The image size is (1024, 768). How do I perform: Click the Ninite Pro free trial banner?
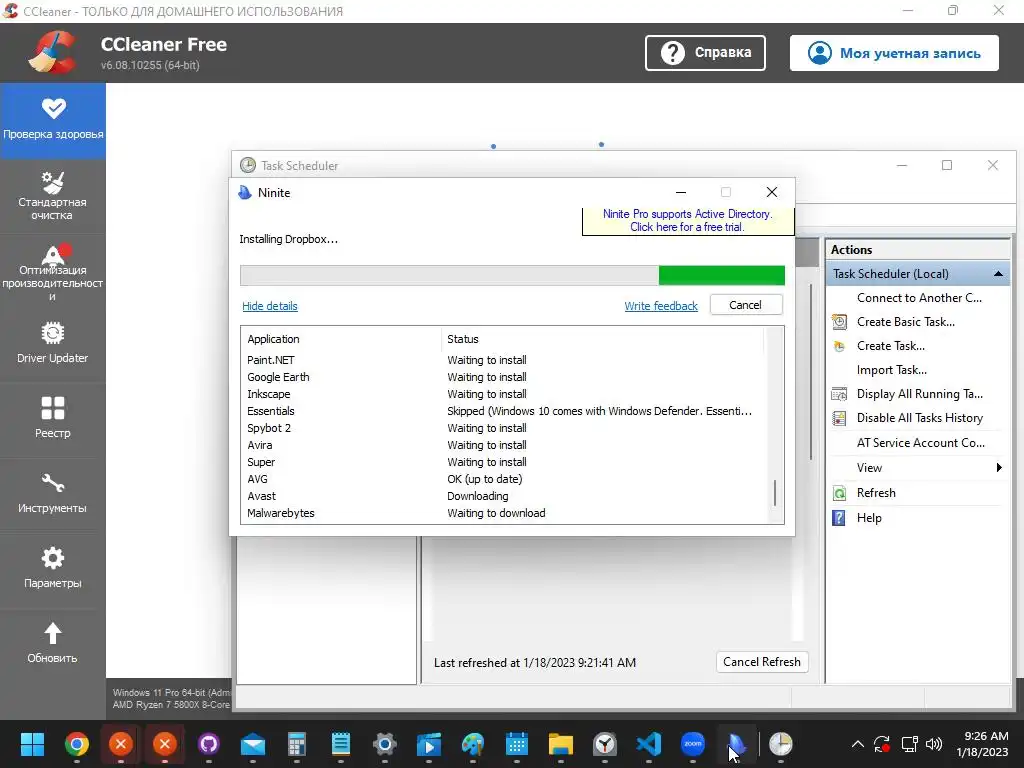688,221
